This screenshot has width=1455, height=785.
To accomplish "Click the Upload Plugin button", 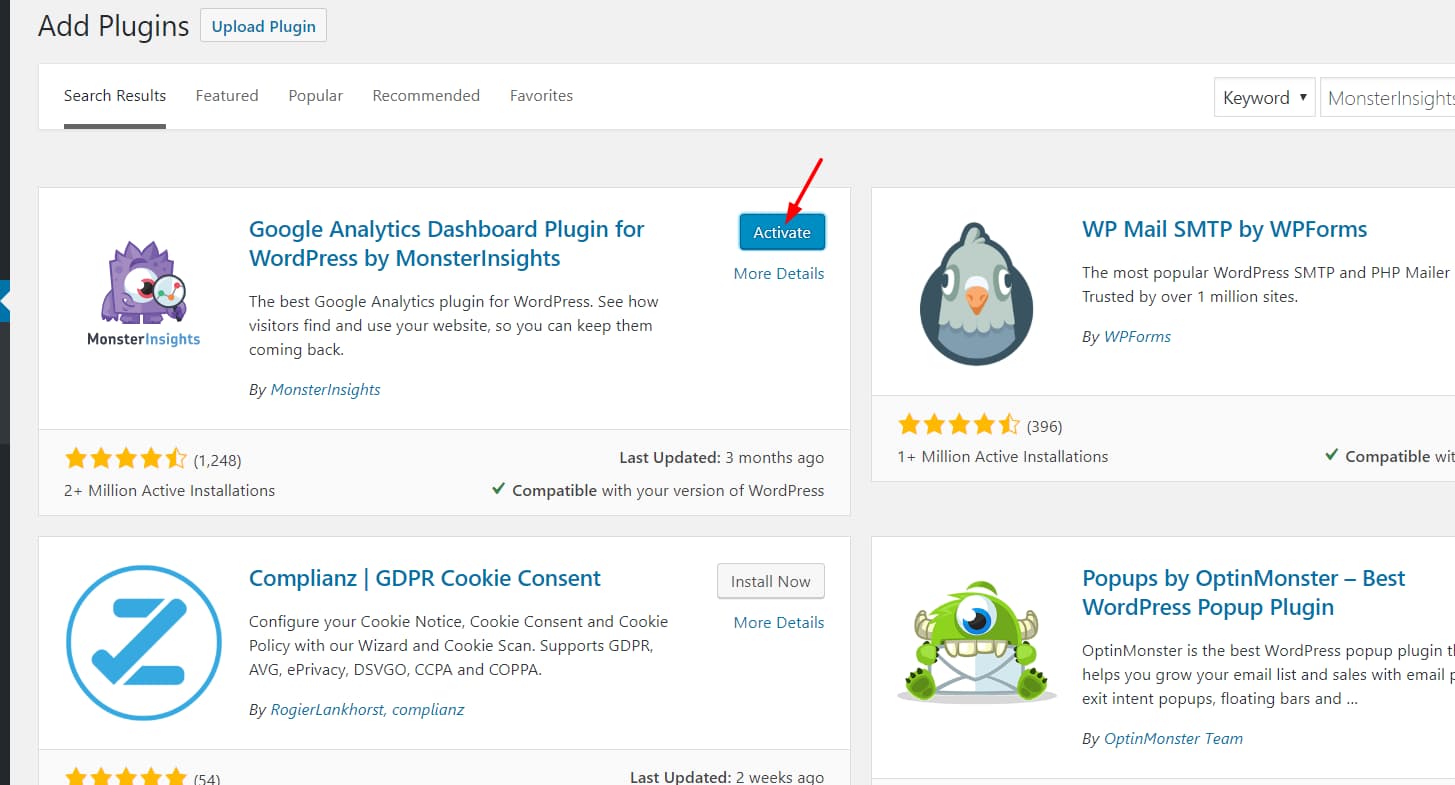I will pyautogui.click(x=263, y=26).
